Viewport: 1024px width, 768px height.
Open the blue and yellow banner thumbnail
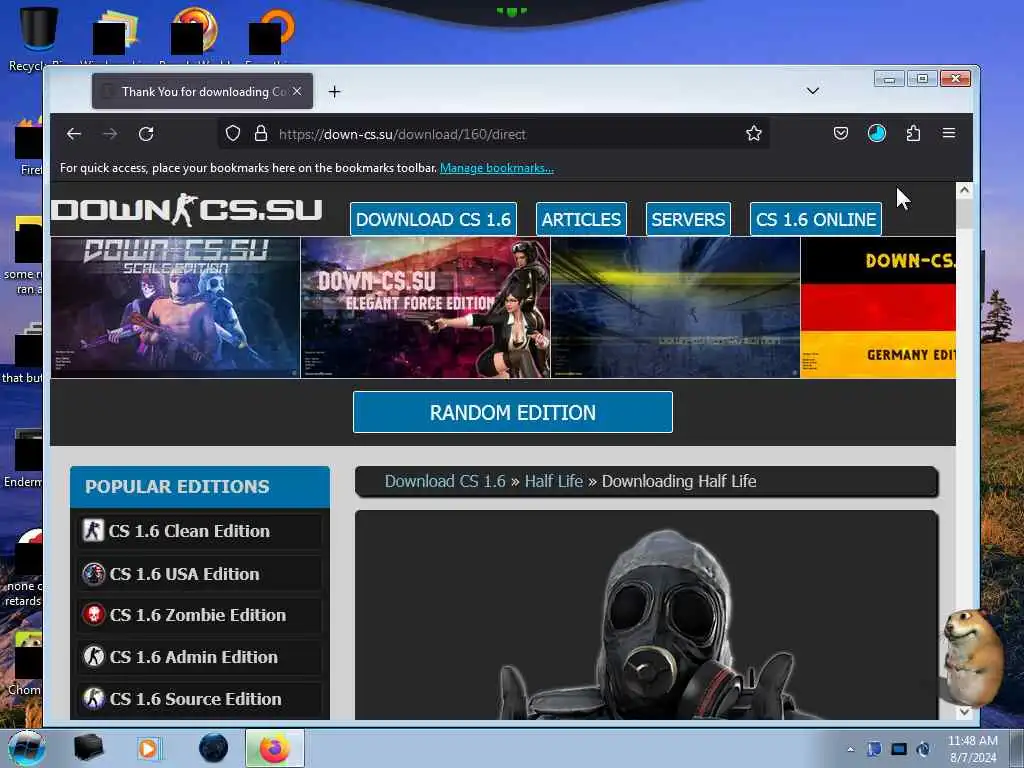click(675, 308)
